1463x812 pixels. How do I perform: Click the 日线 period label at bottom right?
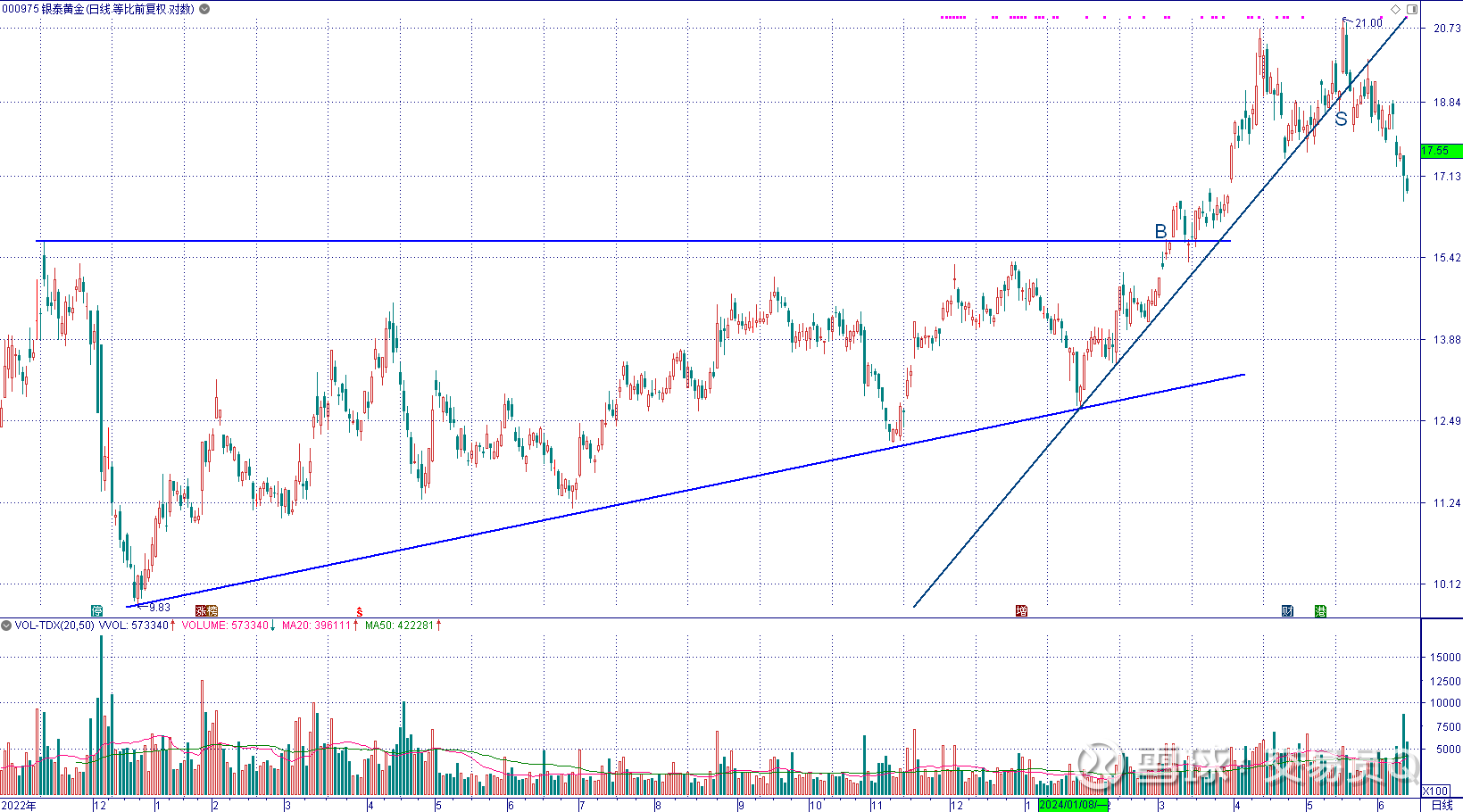point(1442,805)
